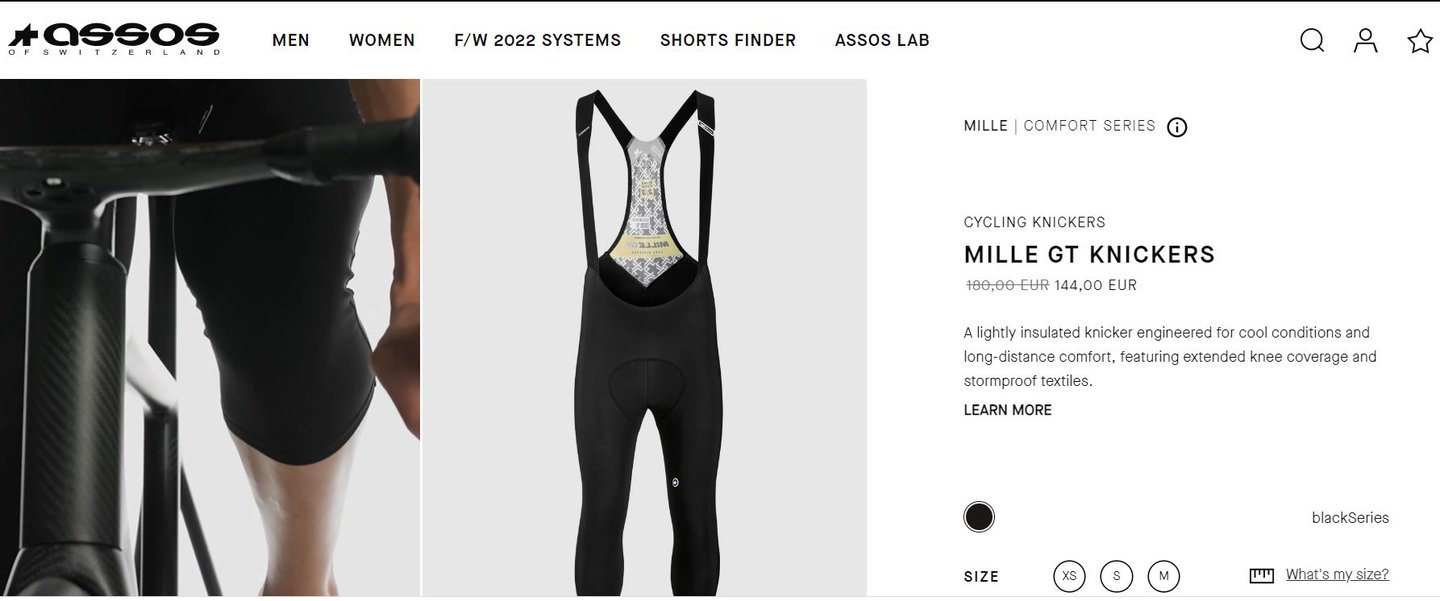
Task: Open the Women menu
Action: pos(382,40)
